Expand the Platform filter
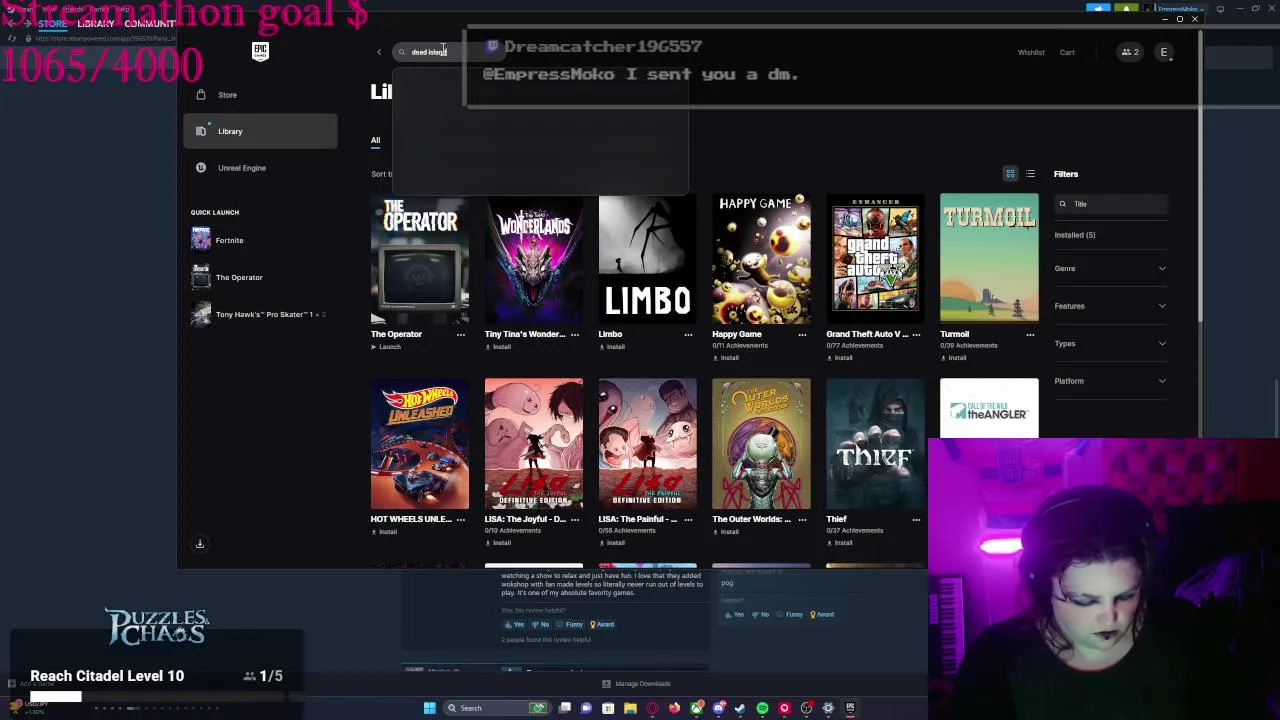Image resolution: width=1280 pixels, height=720 pixels. [x=1110, y=381]
